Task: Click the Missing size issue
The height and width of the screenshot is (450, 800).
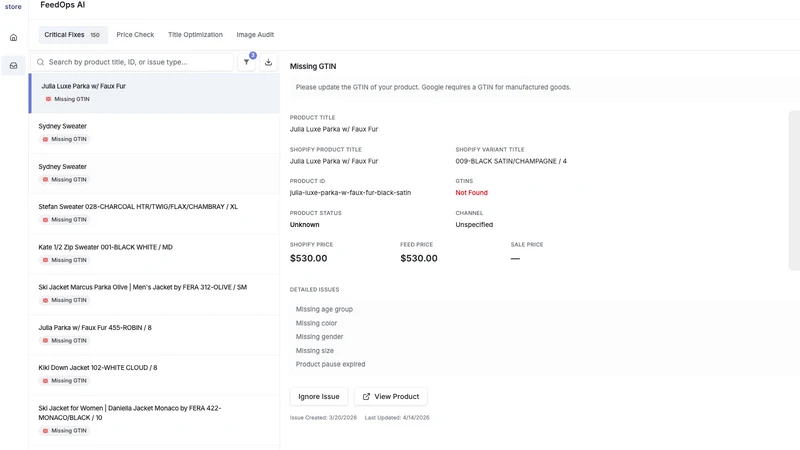Action: pyautogui.click(x=315, y=351)
